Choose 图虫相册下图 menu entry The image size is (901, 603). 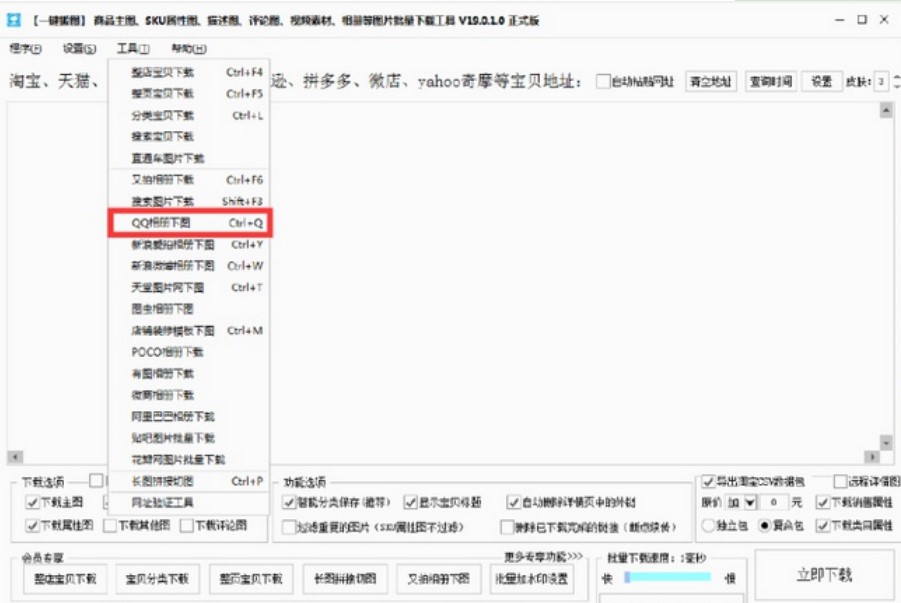pos(189,309)
